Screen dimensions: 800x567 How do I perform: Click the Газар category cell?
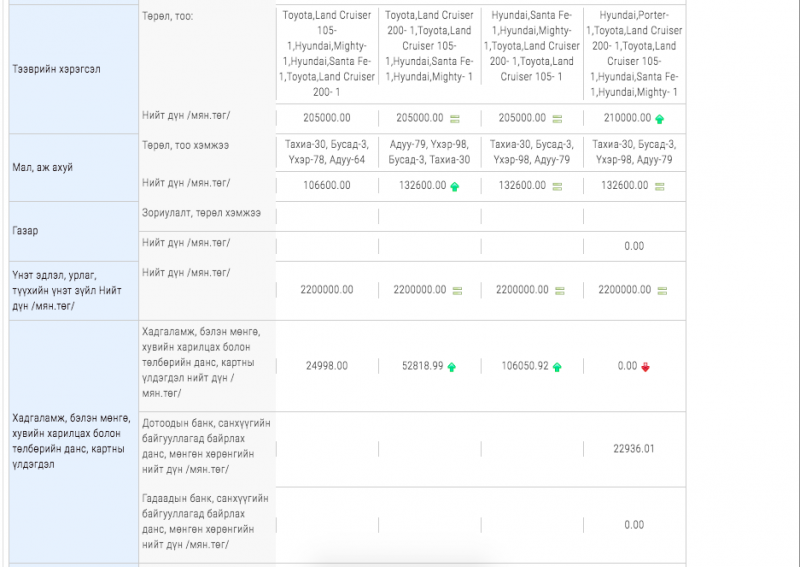25,230
